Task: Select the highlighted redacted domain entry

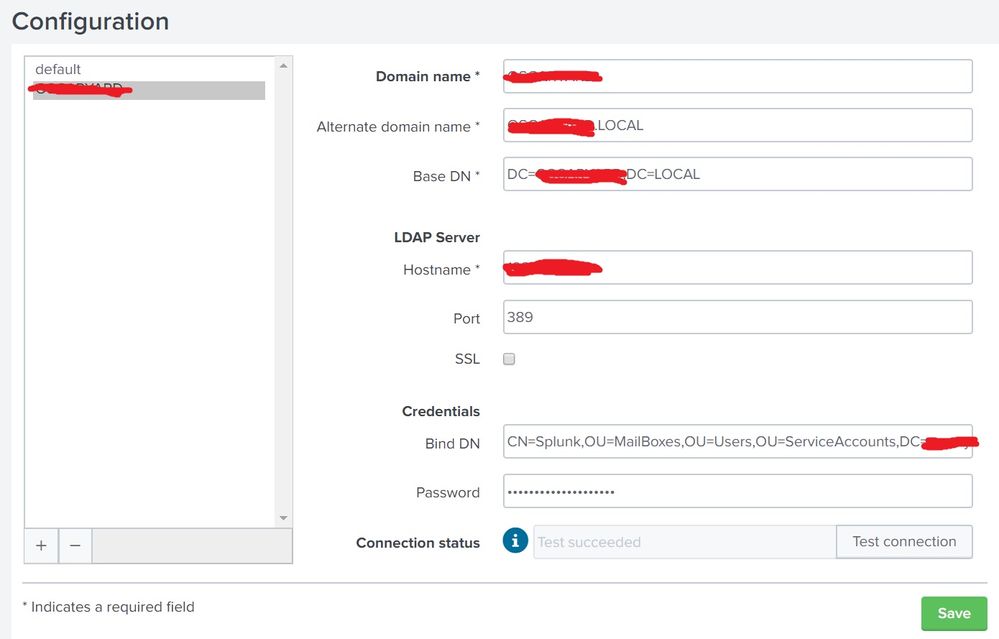Action: (148, 90)
